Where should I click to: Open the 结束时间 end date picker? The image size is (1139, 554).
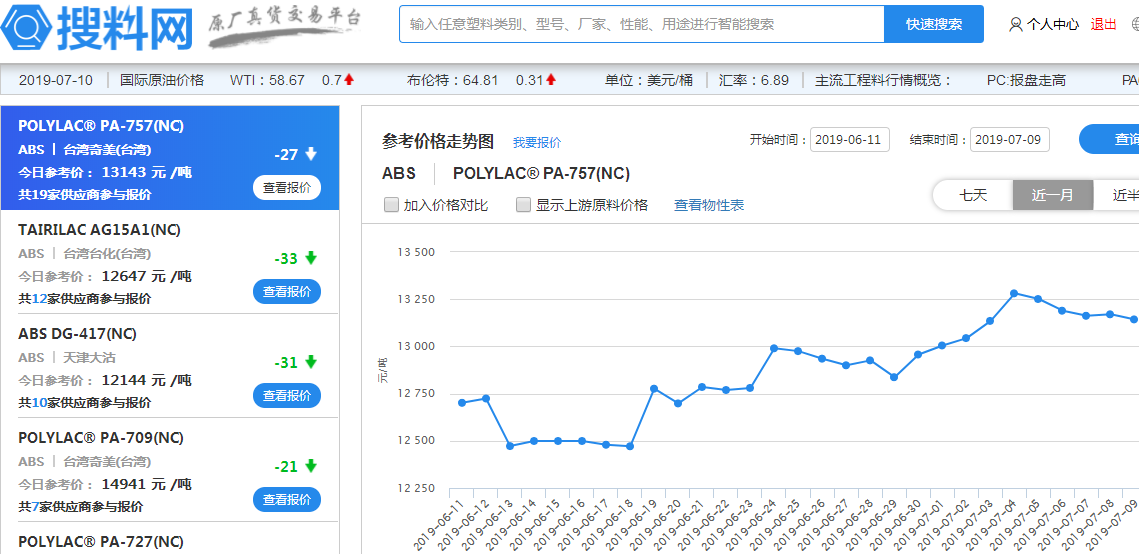(x=1009, y=140)
